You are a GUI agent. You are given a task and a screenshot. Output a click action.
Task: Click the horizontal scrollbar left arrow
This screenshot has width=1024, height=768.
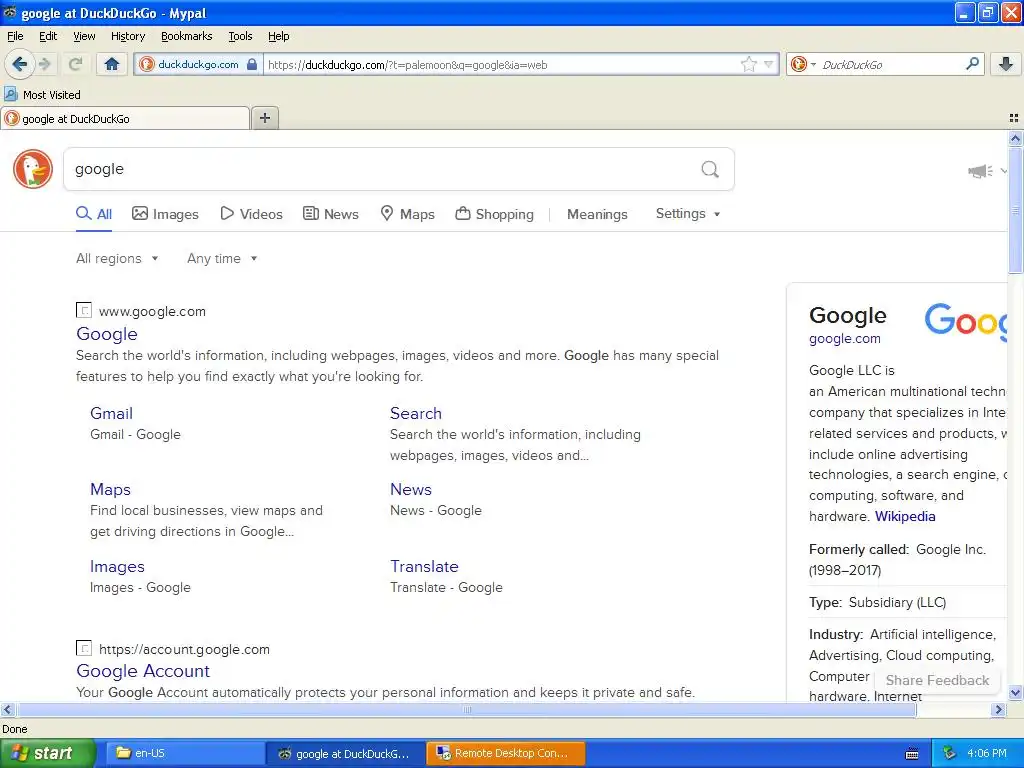click(7, 709)
